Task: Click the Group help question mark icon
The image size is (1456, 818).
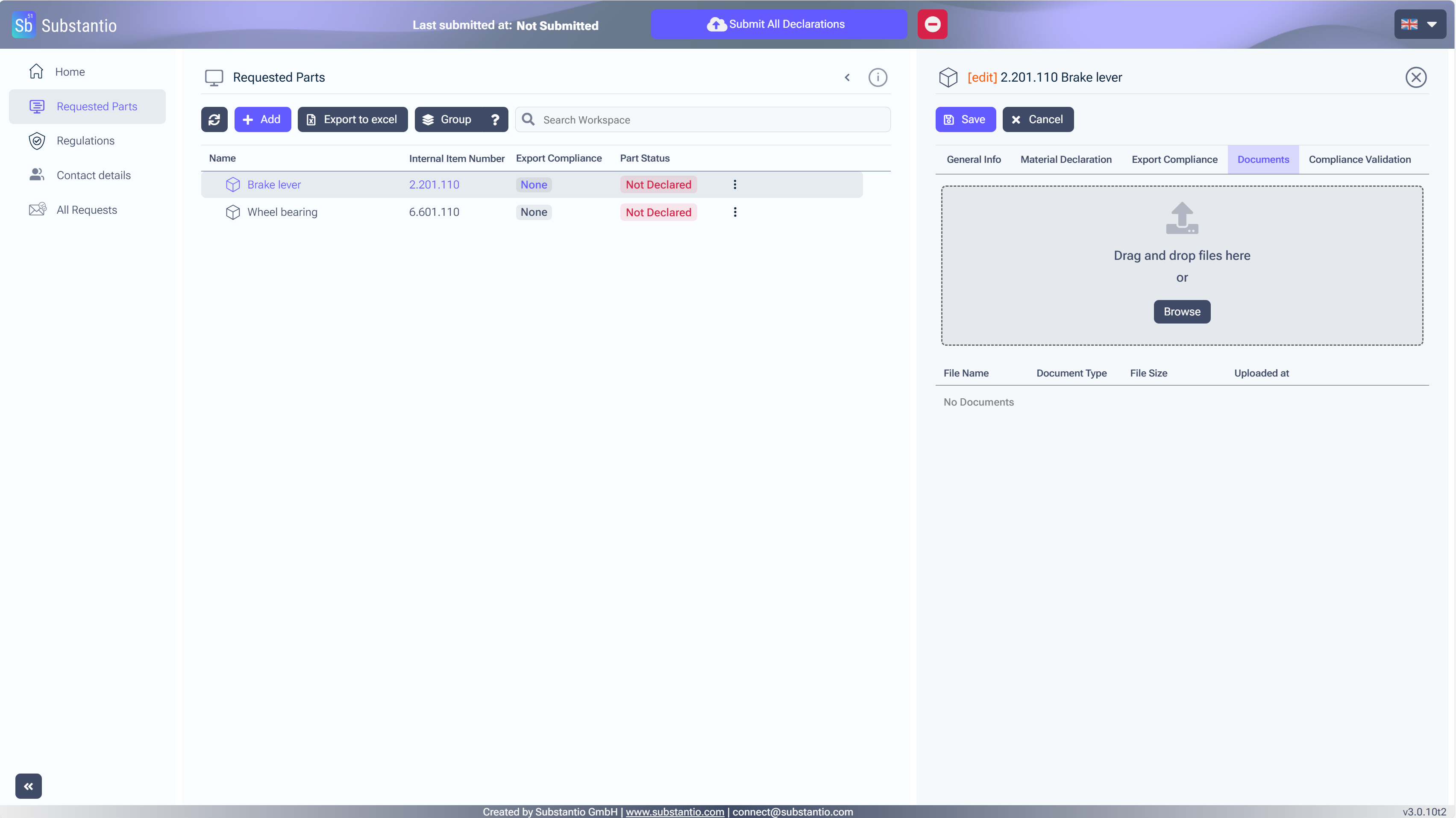Action: (495, 119)
